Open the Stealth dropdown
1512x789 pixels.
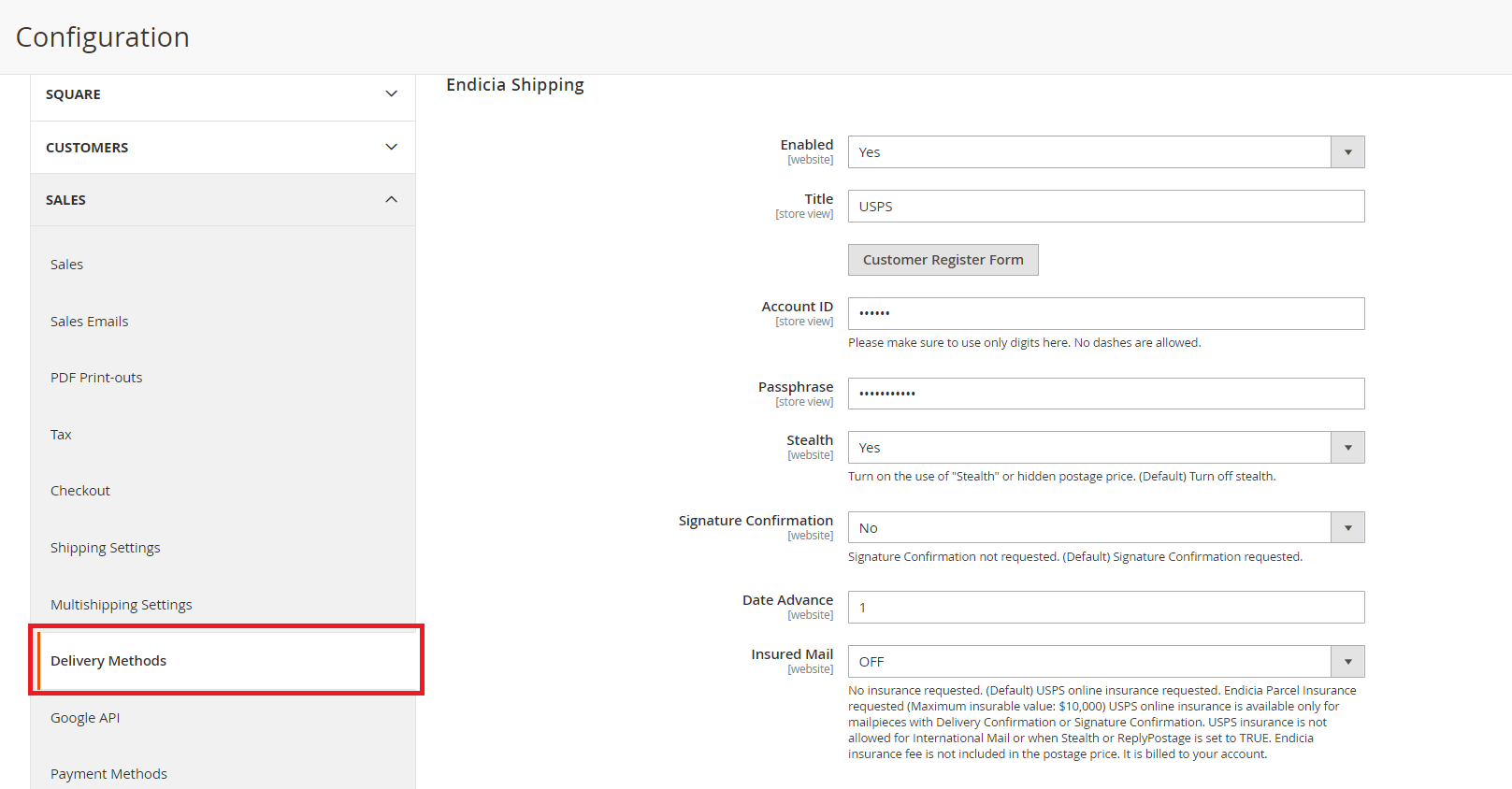coord(1105,448)
